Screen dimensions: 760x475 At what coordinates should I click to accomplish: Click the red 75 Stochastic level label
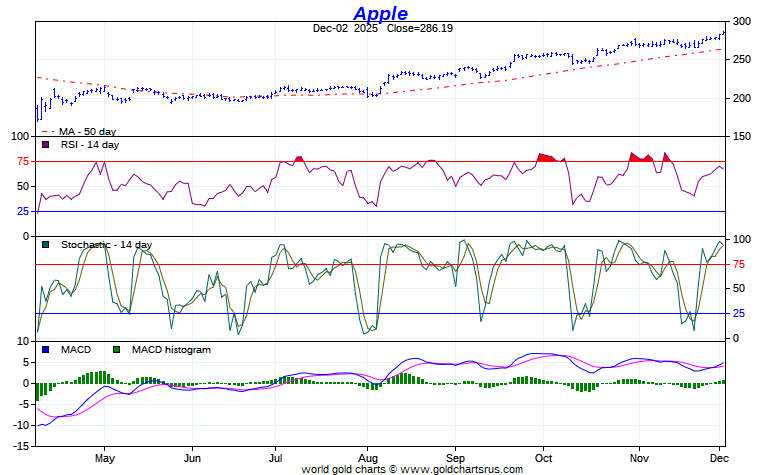point(739,264)
